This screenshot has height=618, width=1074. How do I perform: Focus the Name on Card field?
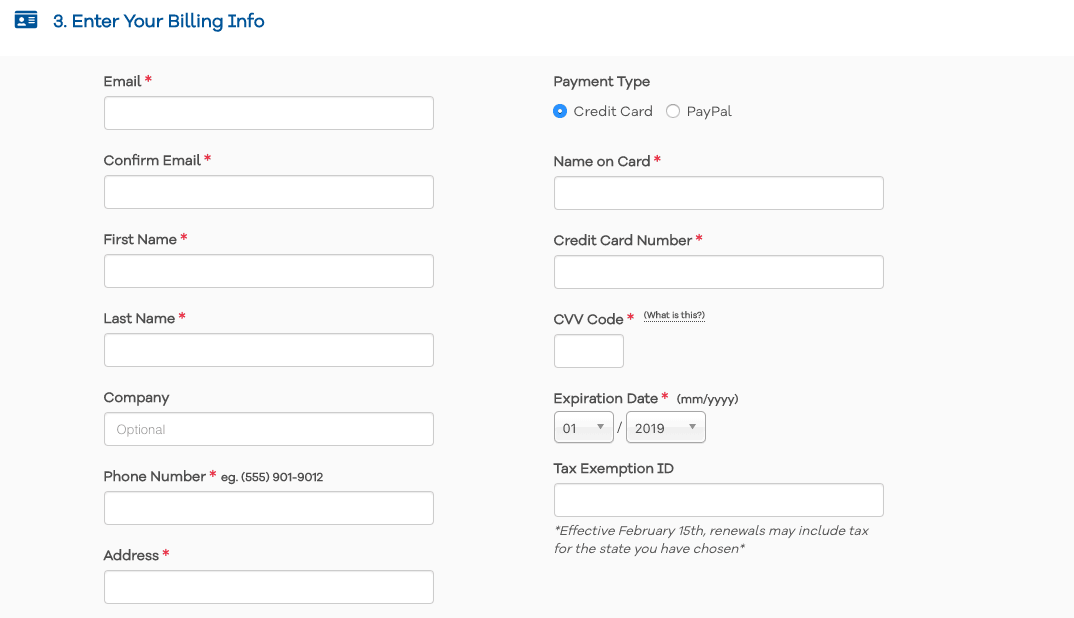719,193
